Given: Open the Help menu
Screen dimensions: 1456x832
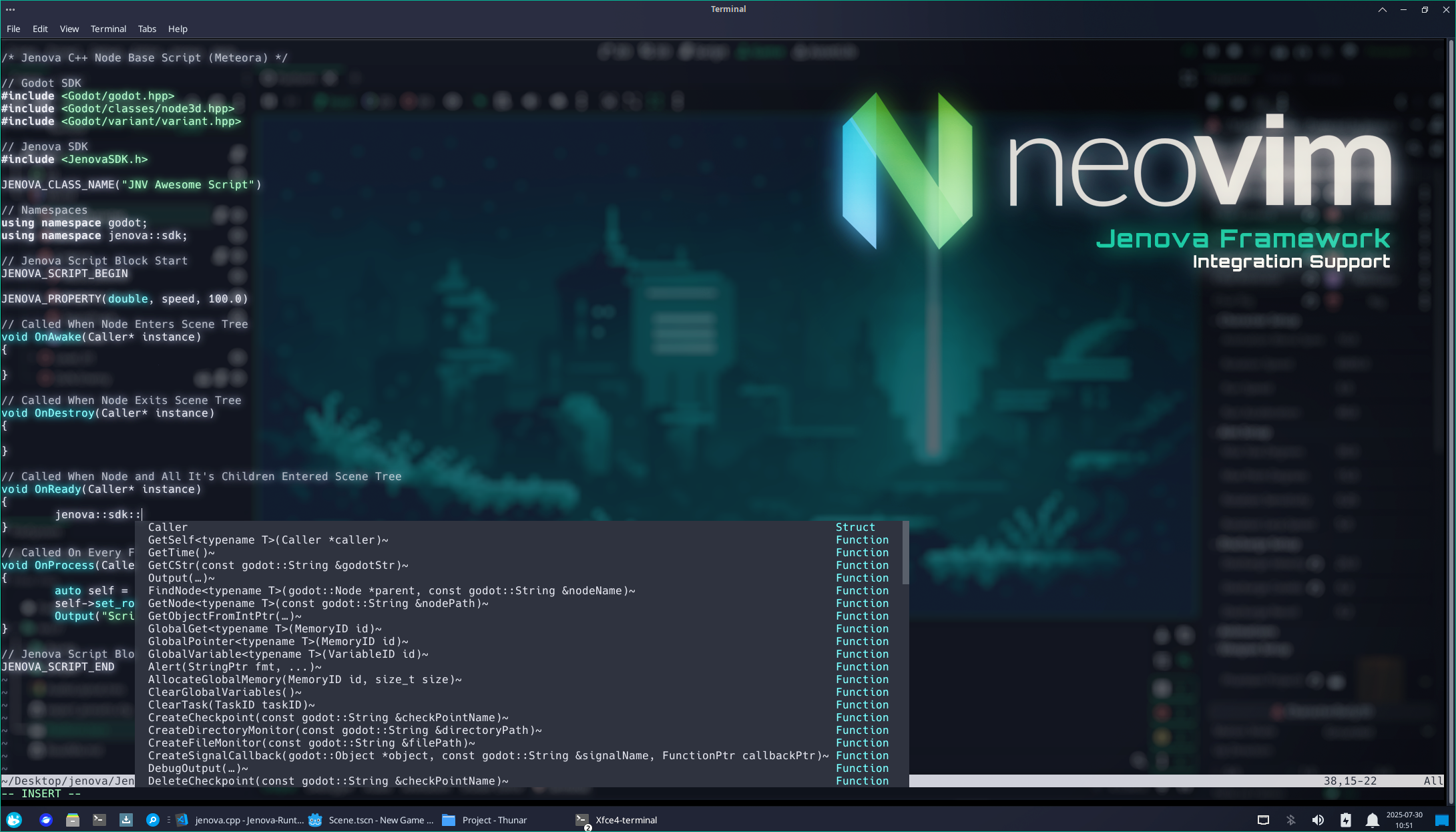Looking at the screenshot, I should tap(178, 29).
